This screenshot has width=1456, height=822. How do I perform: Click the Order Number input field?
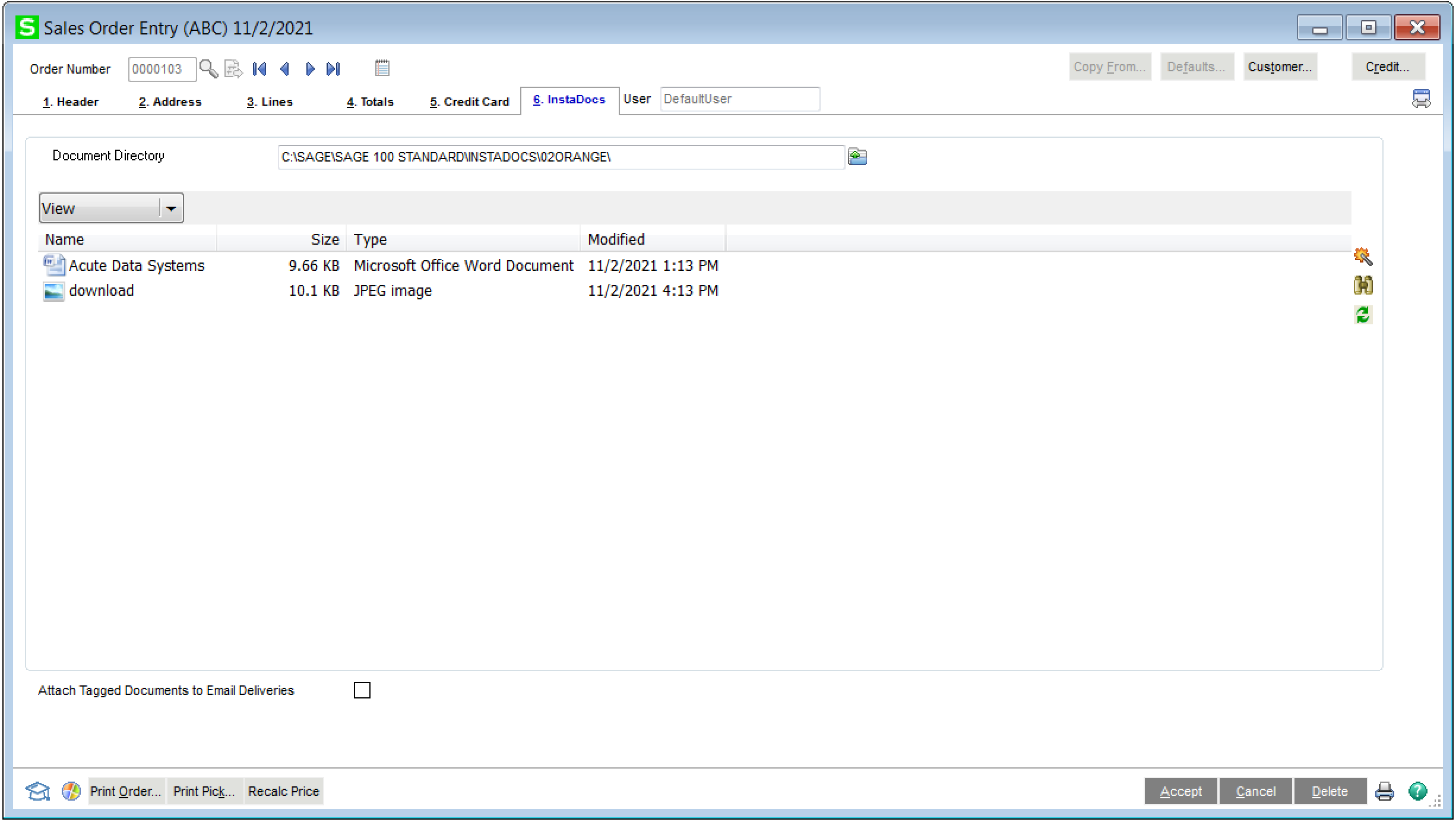tap(162, 69)
